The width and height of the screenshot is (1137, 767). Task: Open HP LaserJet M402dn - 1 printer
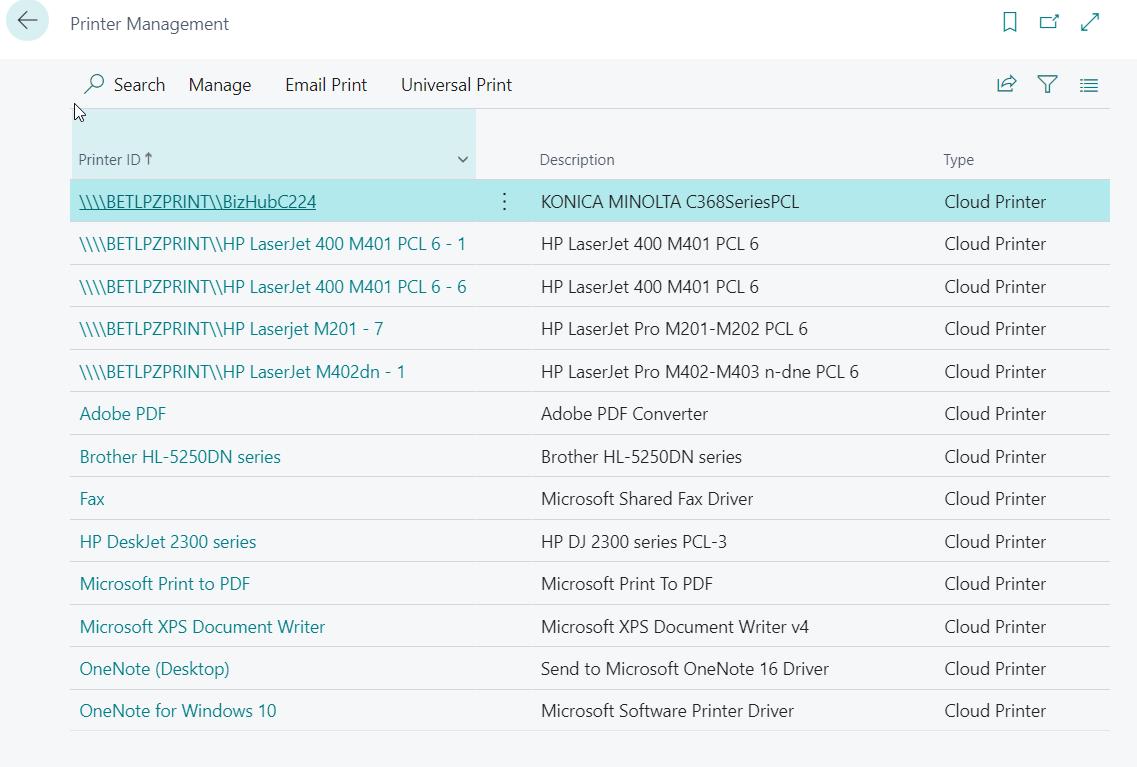click(242, 371)
